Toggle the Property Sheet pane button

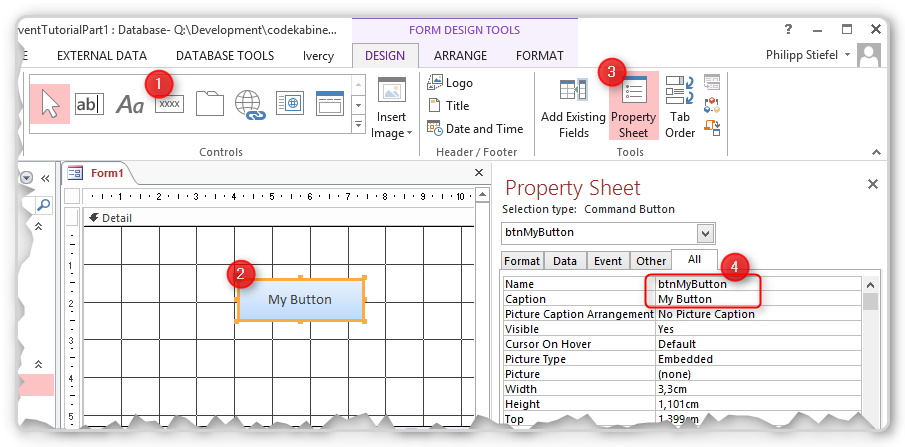click(x=633, y=108)
